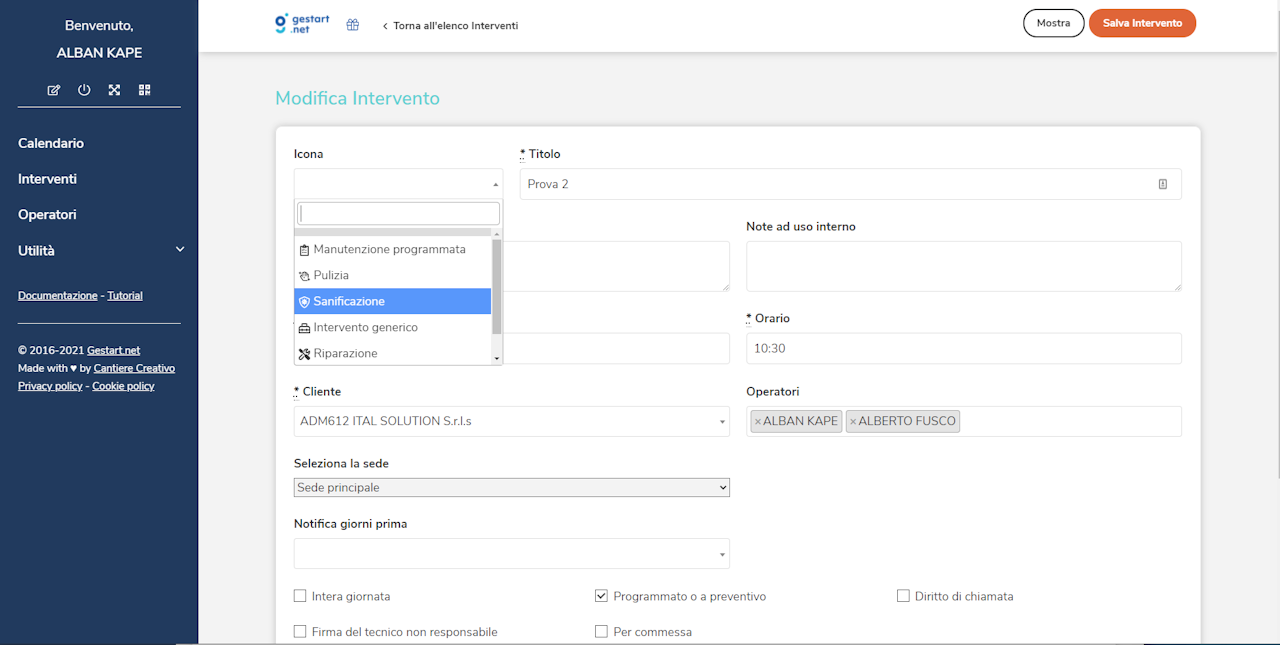Viewport: 1280px width, 645px height.
Task: Tick the Diritto di chiamata checkbox
Action: [904, 596]
